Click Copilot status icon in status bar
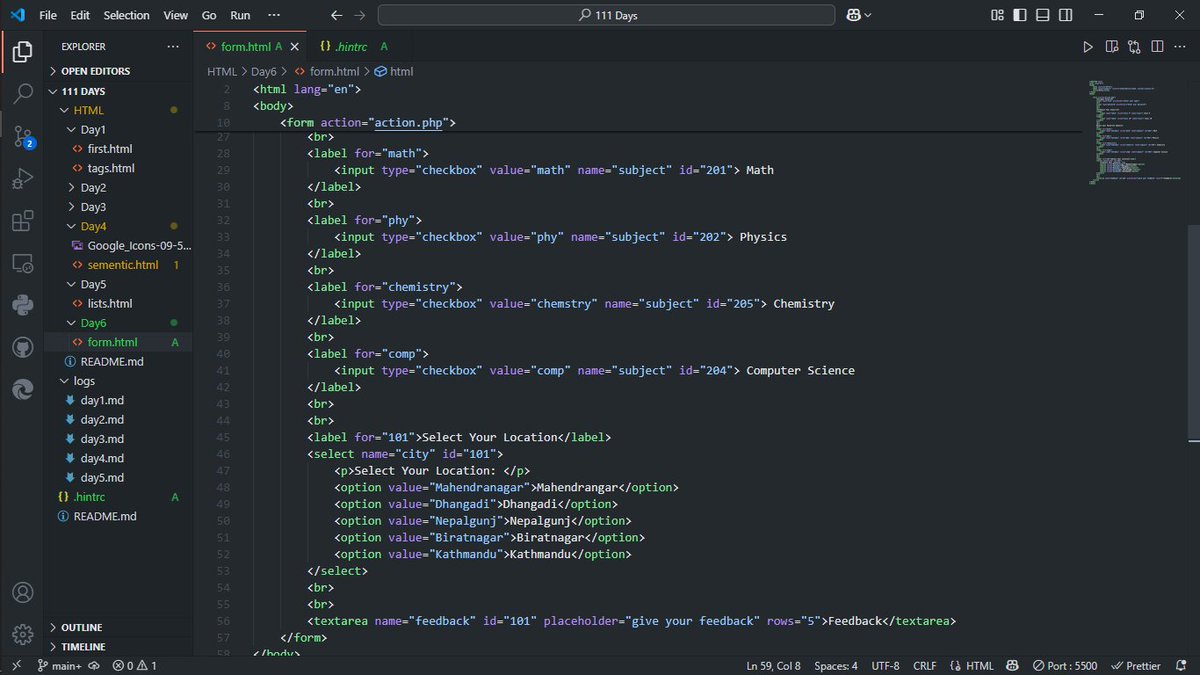 coord(1012,665)
